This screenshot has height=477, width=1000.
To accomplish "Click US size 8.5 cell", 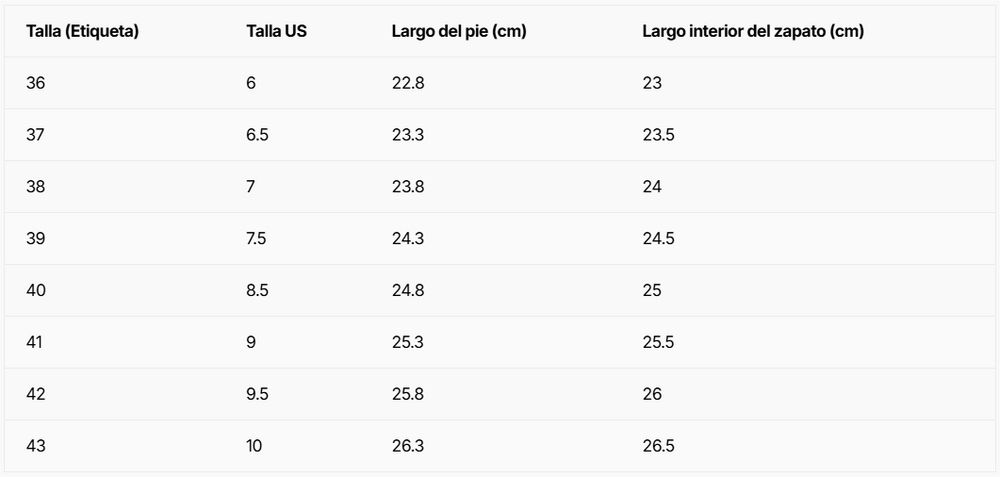I will coord(257,290).
